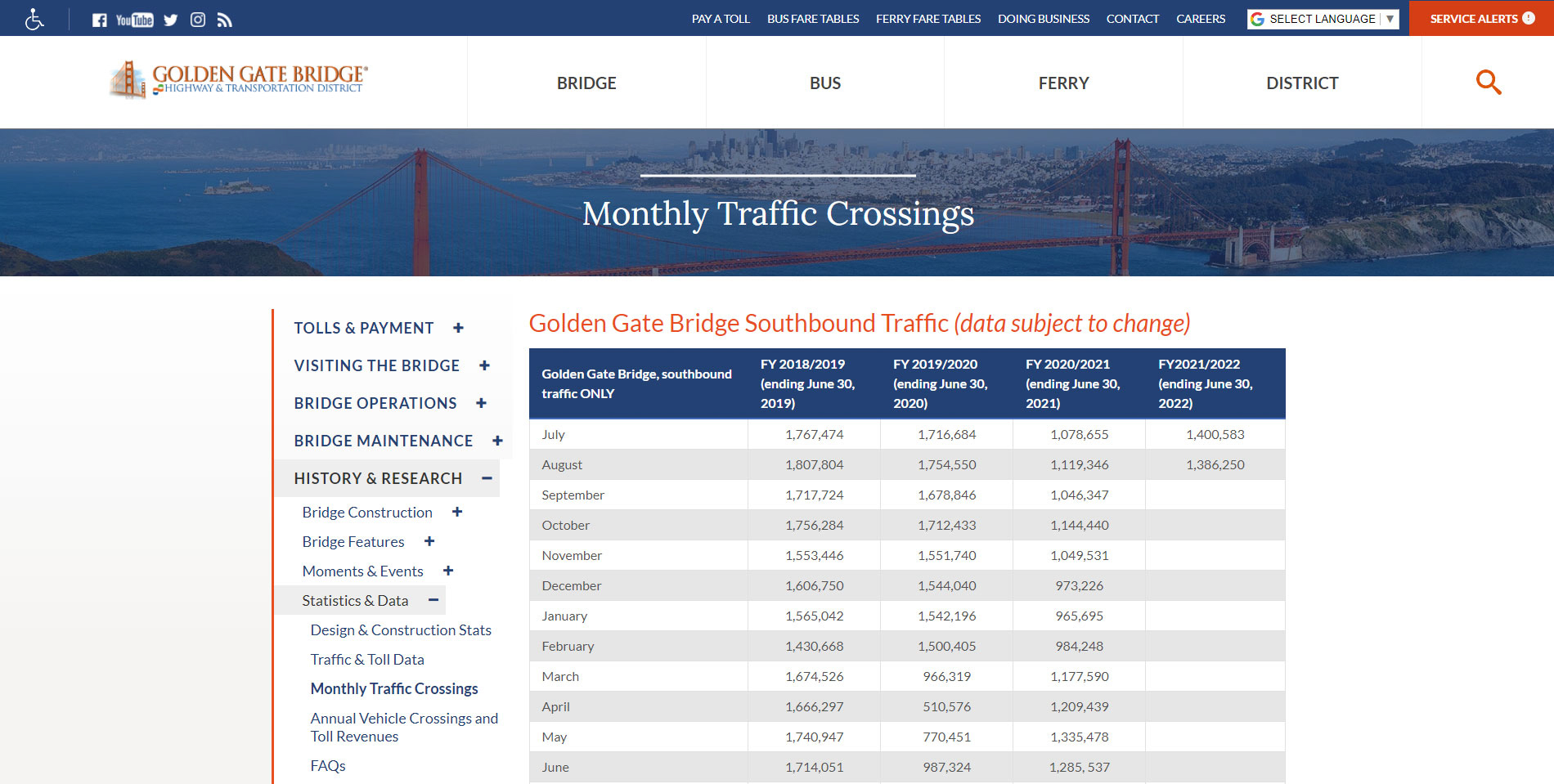Open Bridge Operations sidebar section
Screen dimensions: 1554x784
tap(375, 403)
